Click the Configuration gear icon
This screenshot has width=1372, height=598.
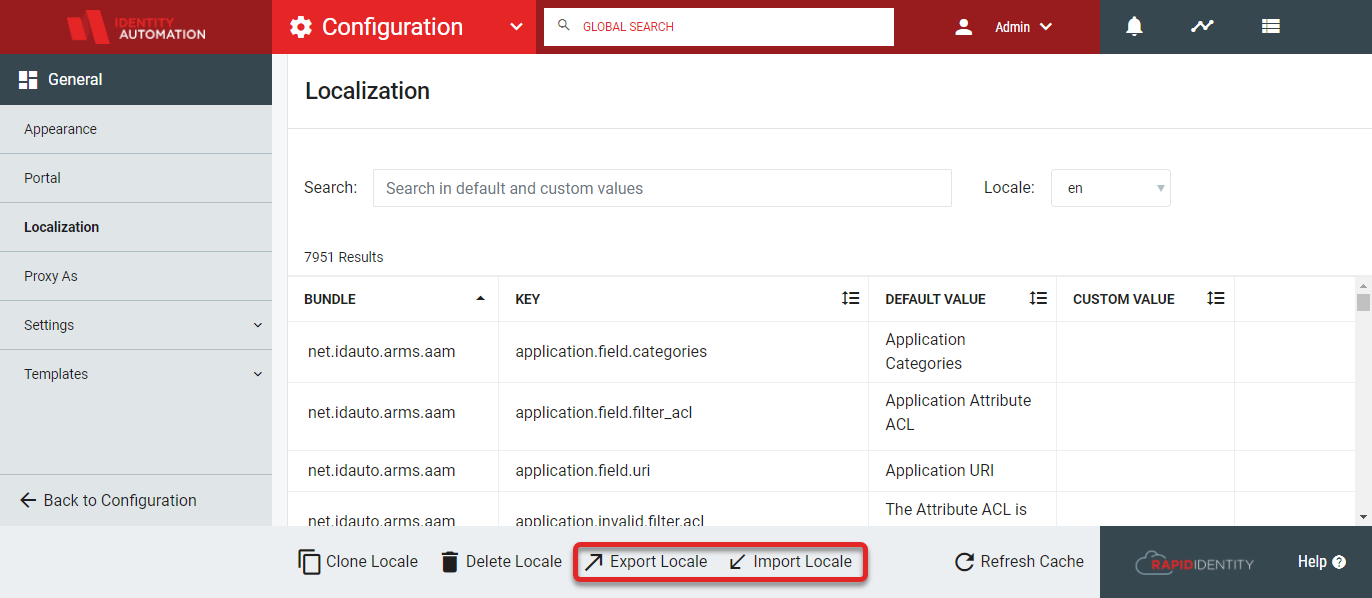(x=301, y=27)
